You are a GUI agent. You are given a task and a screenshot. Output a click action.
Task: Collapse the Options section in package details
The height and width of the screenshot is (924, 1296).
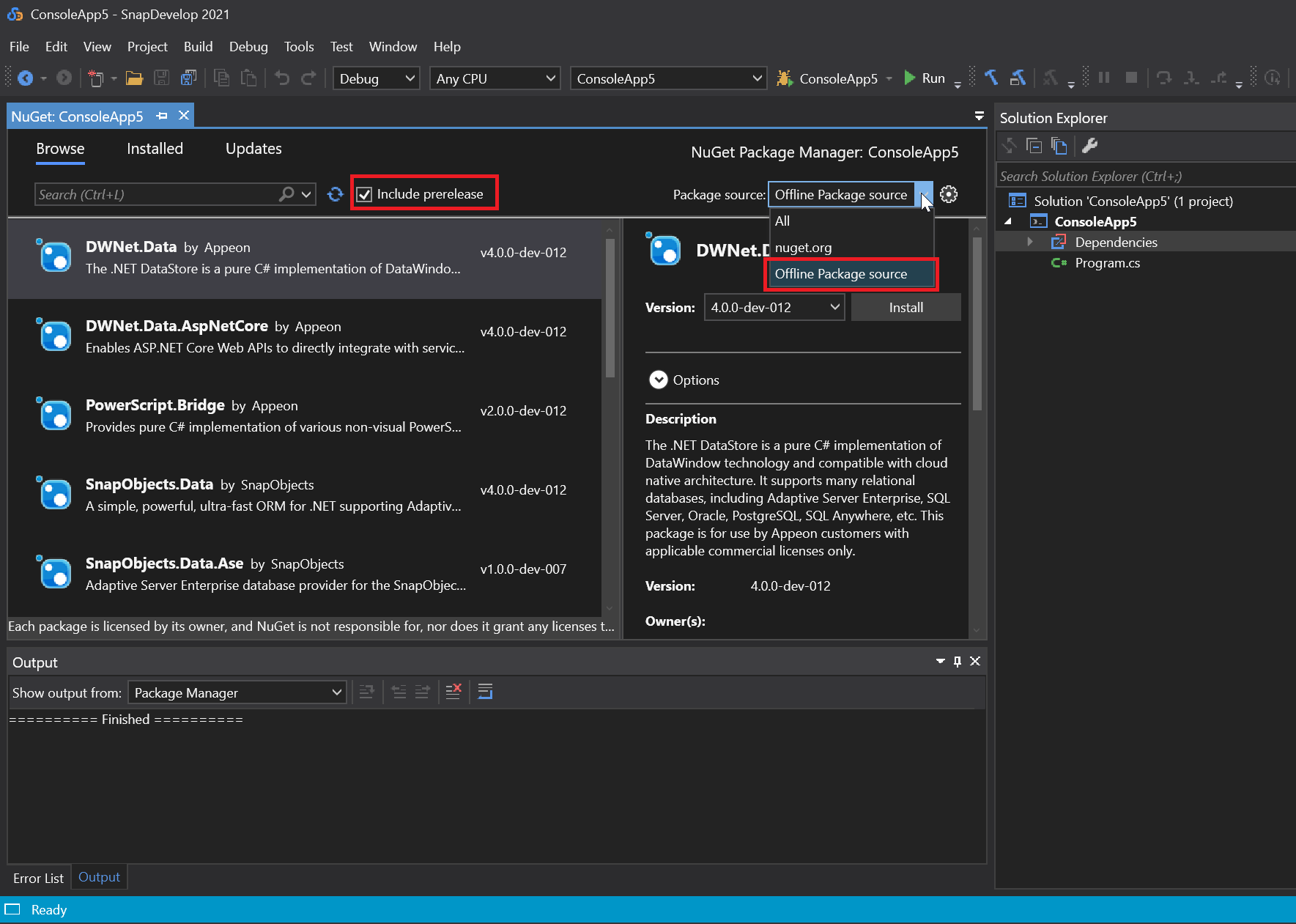pos(658,380)
